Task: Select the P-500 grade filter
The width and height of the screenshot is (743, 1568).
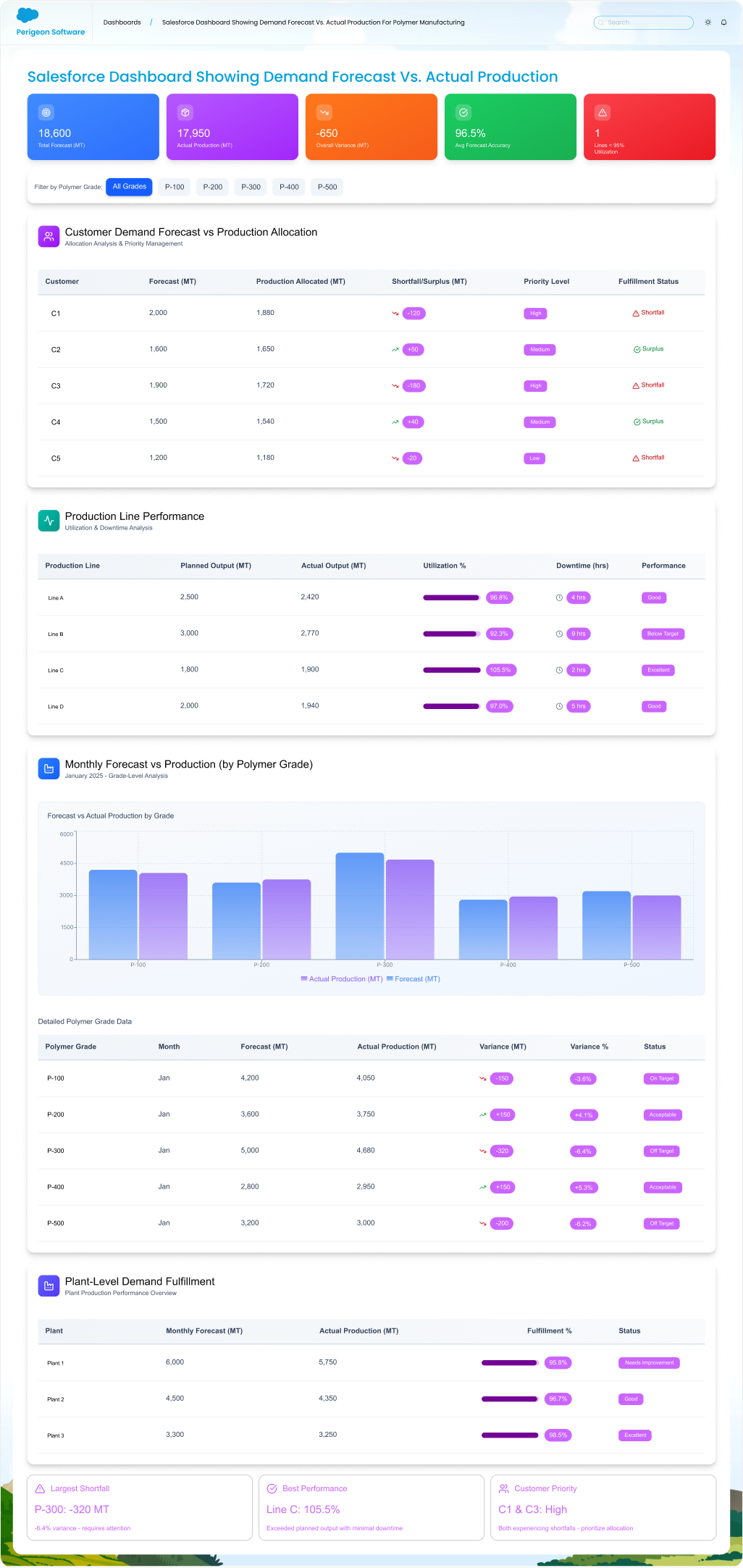Action: click(x=327, y=187)
